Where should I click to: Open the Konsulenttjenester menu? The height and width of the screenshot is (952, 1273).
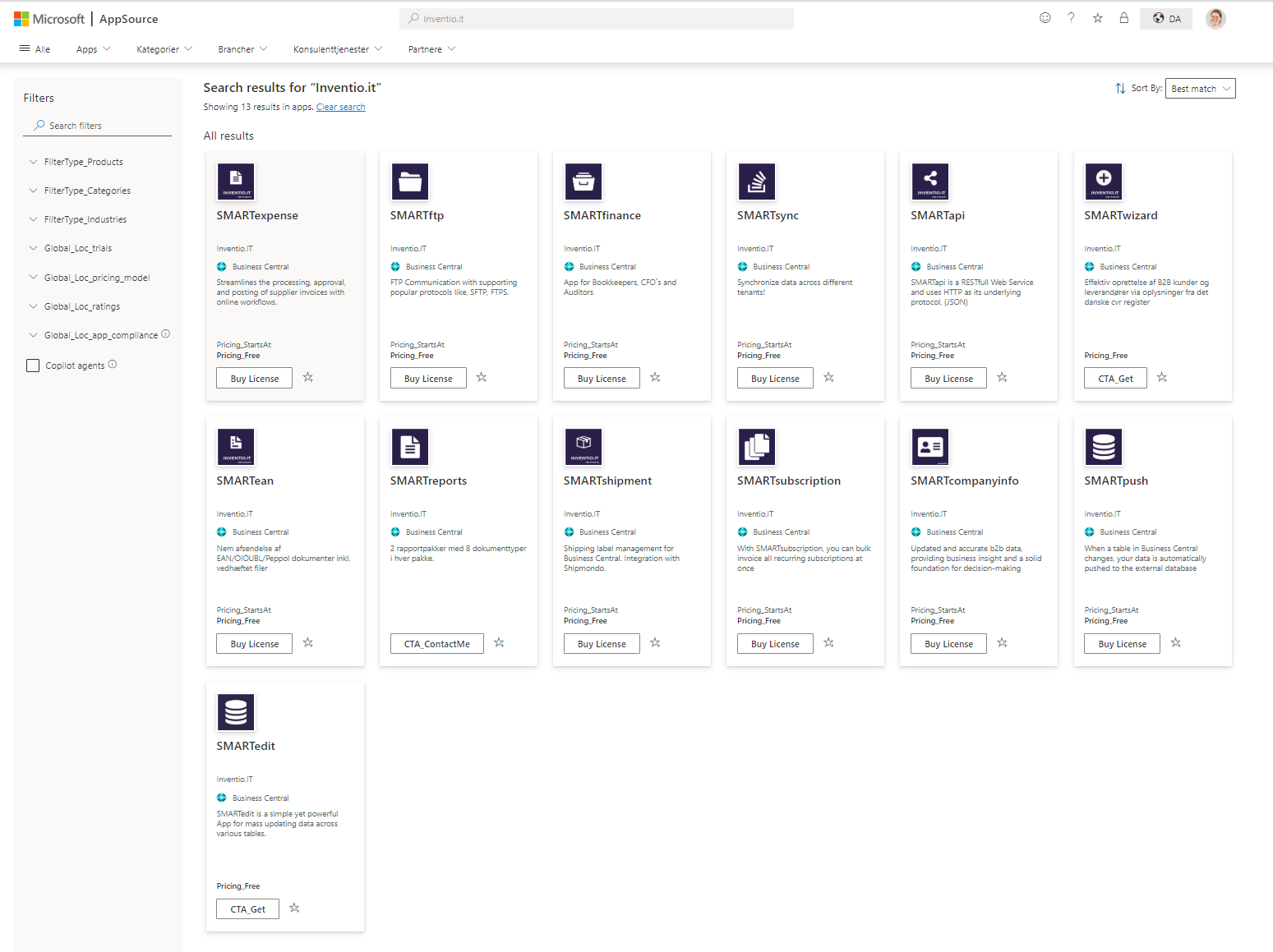pyautogui.click(x=337, y=49)
